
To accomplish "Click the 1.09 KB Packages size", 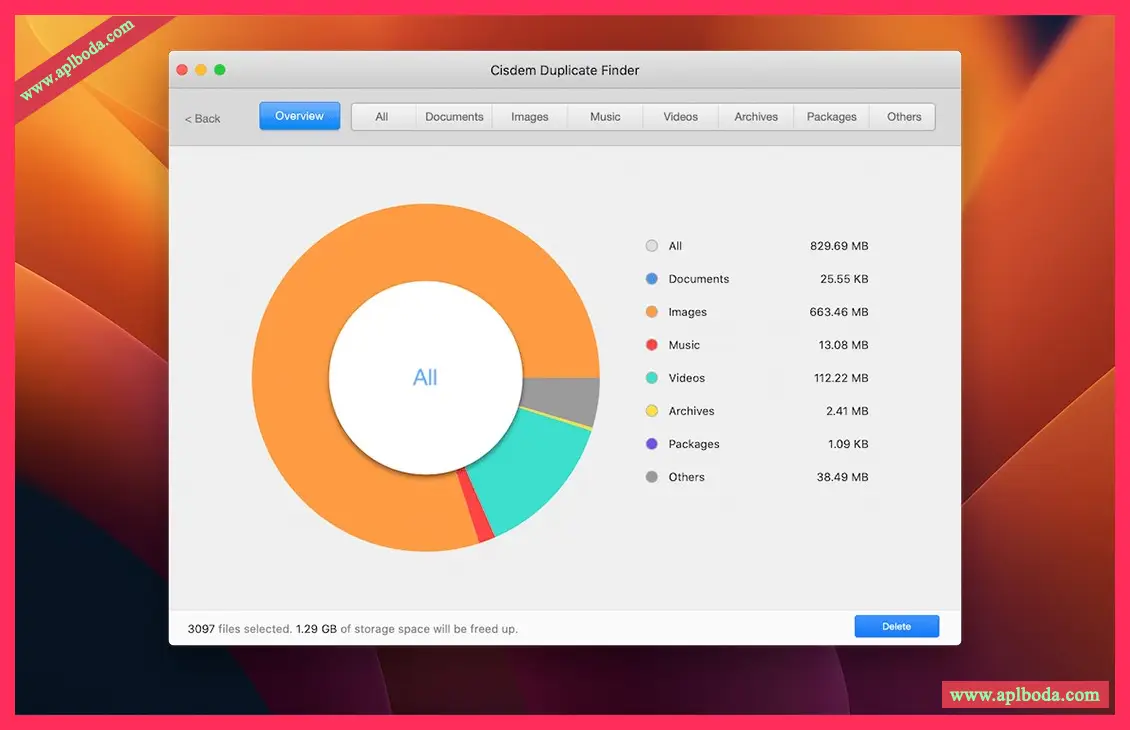I will coord(848,444).
